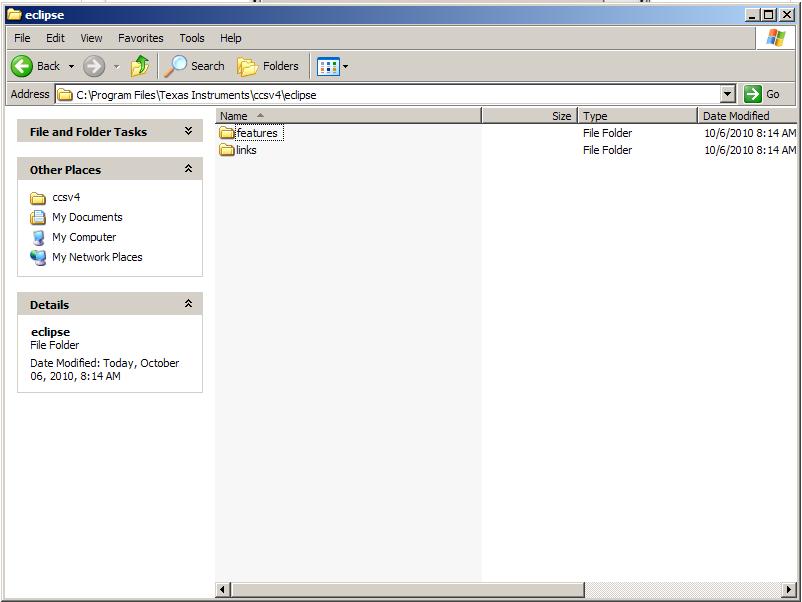The height and width of the screenshot is (602, 802).
Task: Select the 'links' file name
Action: 246,150
